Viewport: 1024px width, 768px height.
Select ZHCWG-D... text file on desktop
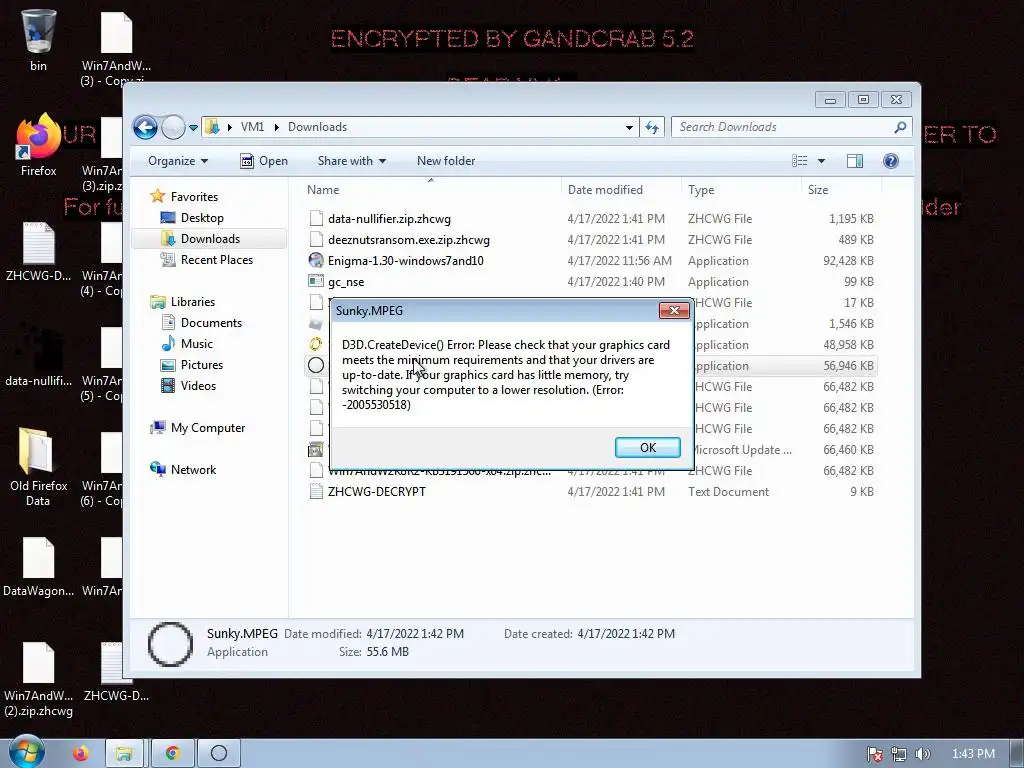coord(38,252)
